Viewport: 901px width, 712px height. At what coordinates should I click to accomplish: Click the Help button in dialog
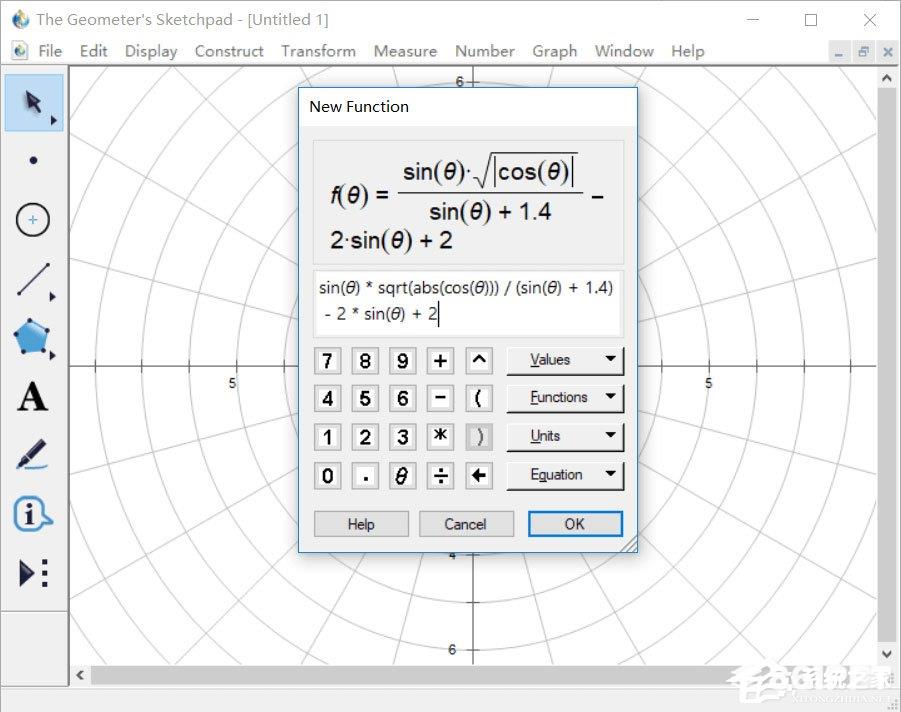(x=361, y=524)
